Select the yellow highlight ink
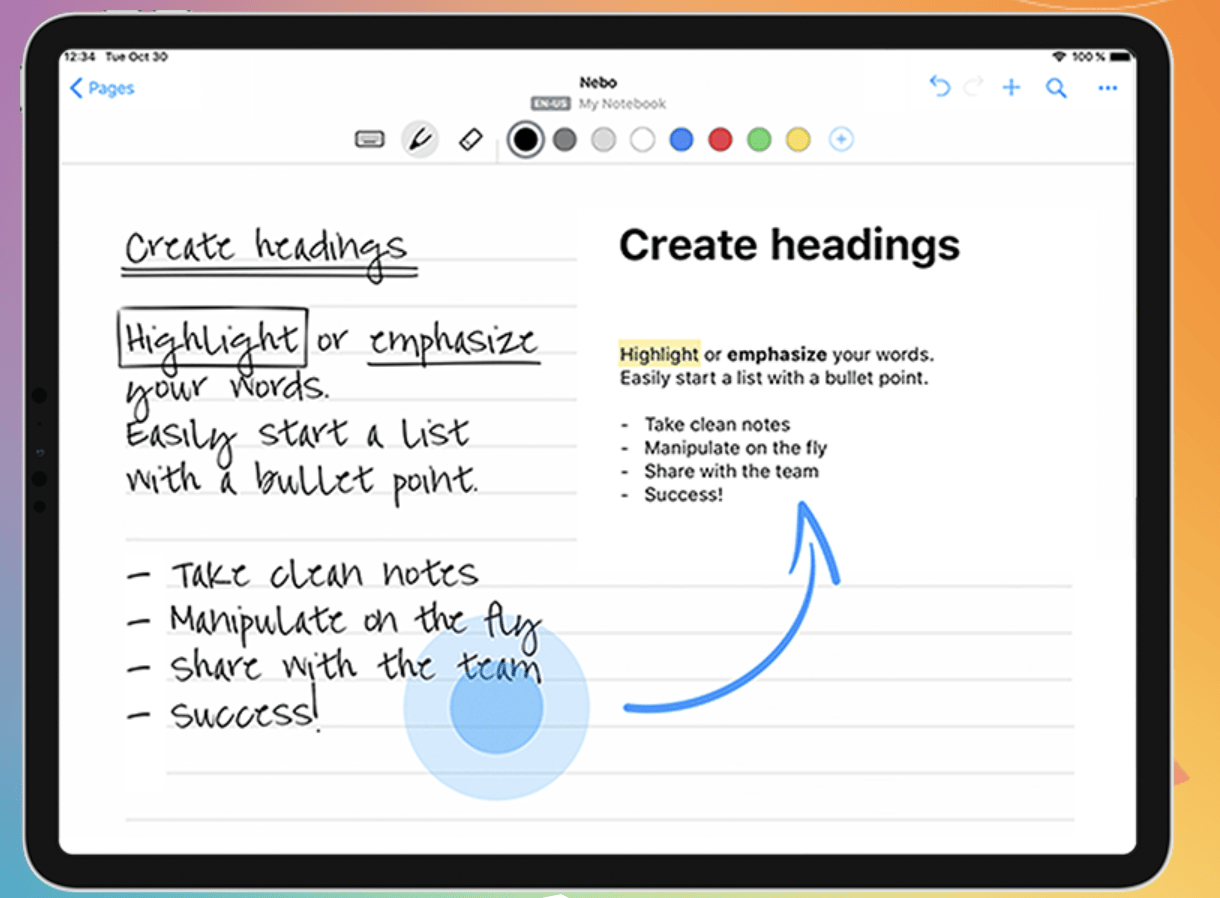The image size is (1220, 898). click(798, 139)
